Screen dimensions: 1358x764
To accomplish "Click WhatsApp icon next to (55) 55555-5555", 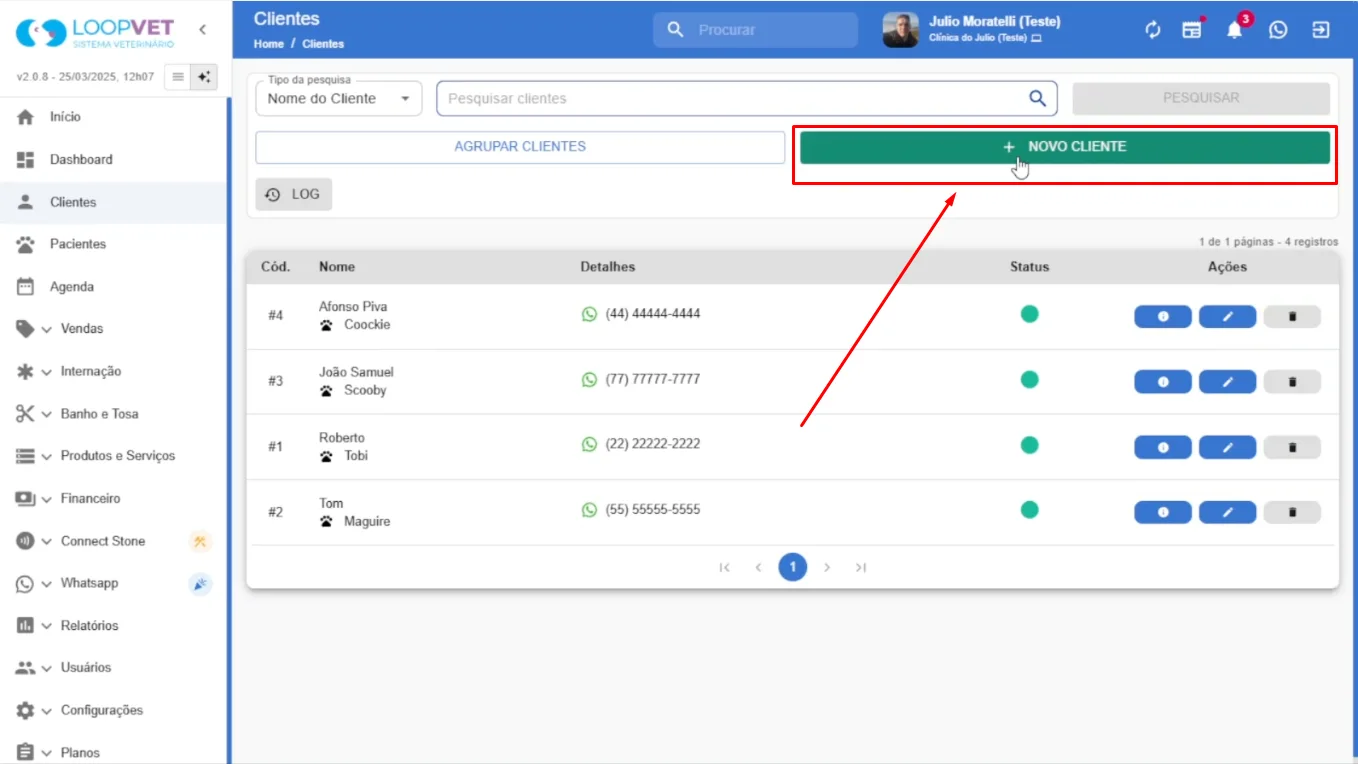I will 589,510.
